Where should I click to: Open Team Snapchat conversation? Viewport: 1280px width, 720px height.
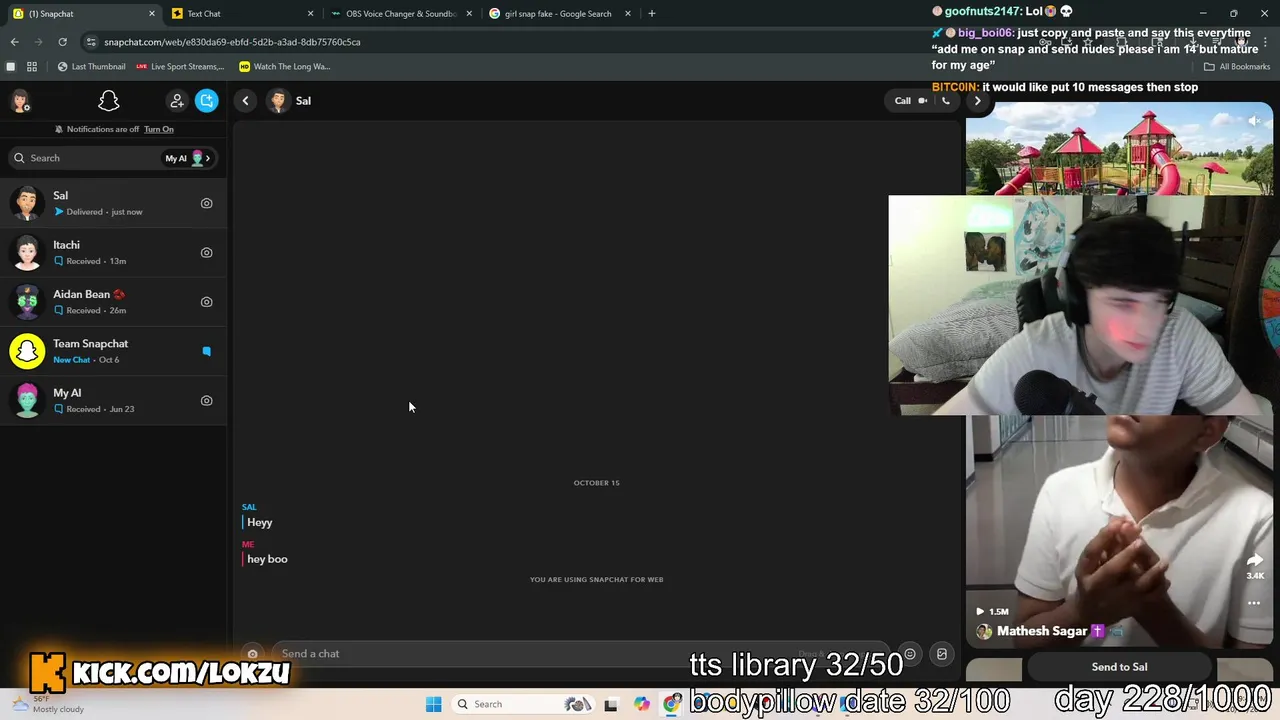[114, 351]
